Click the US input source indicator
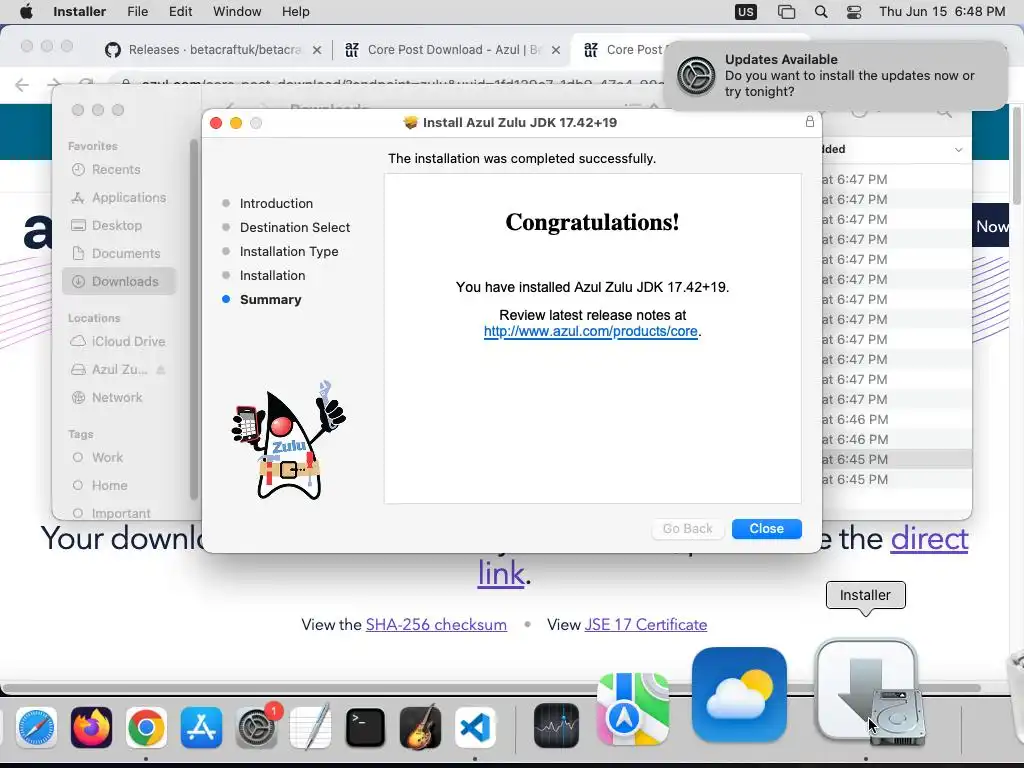The width and height of the screenshot is (1024, 768). pyautogui.click(x=745, y=12)
